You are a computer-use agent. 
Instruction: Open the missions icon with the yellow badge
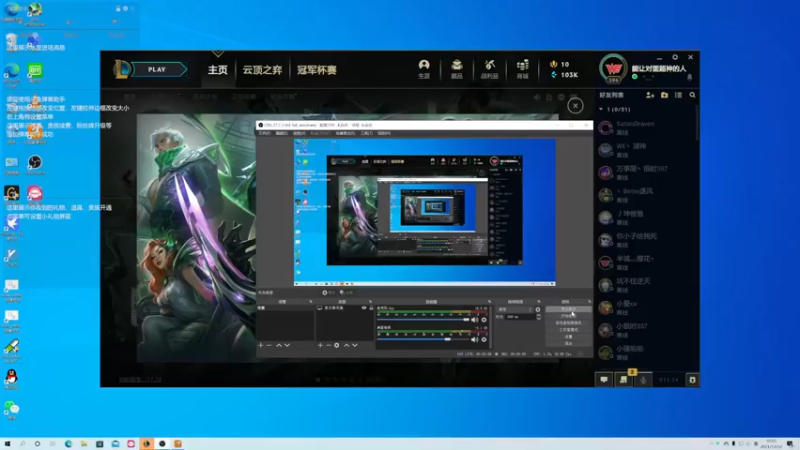click(x=623, y=380)
